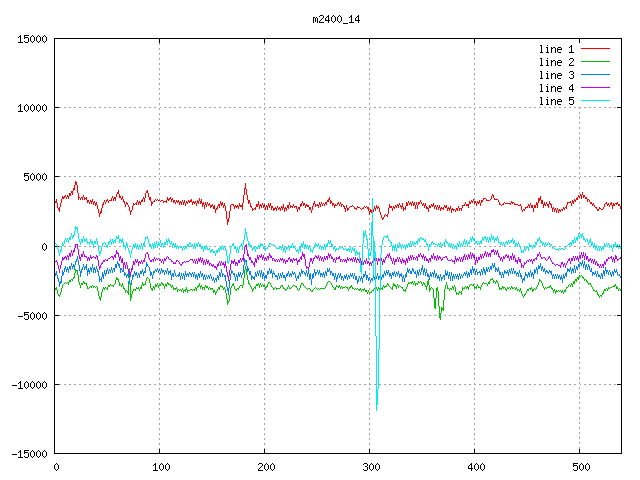Click cyan line sample in the legend
Screen dimensions: 640x480
pos(595,101)
